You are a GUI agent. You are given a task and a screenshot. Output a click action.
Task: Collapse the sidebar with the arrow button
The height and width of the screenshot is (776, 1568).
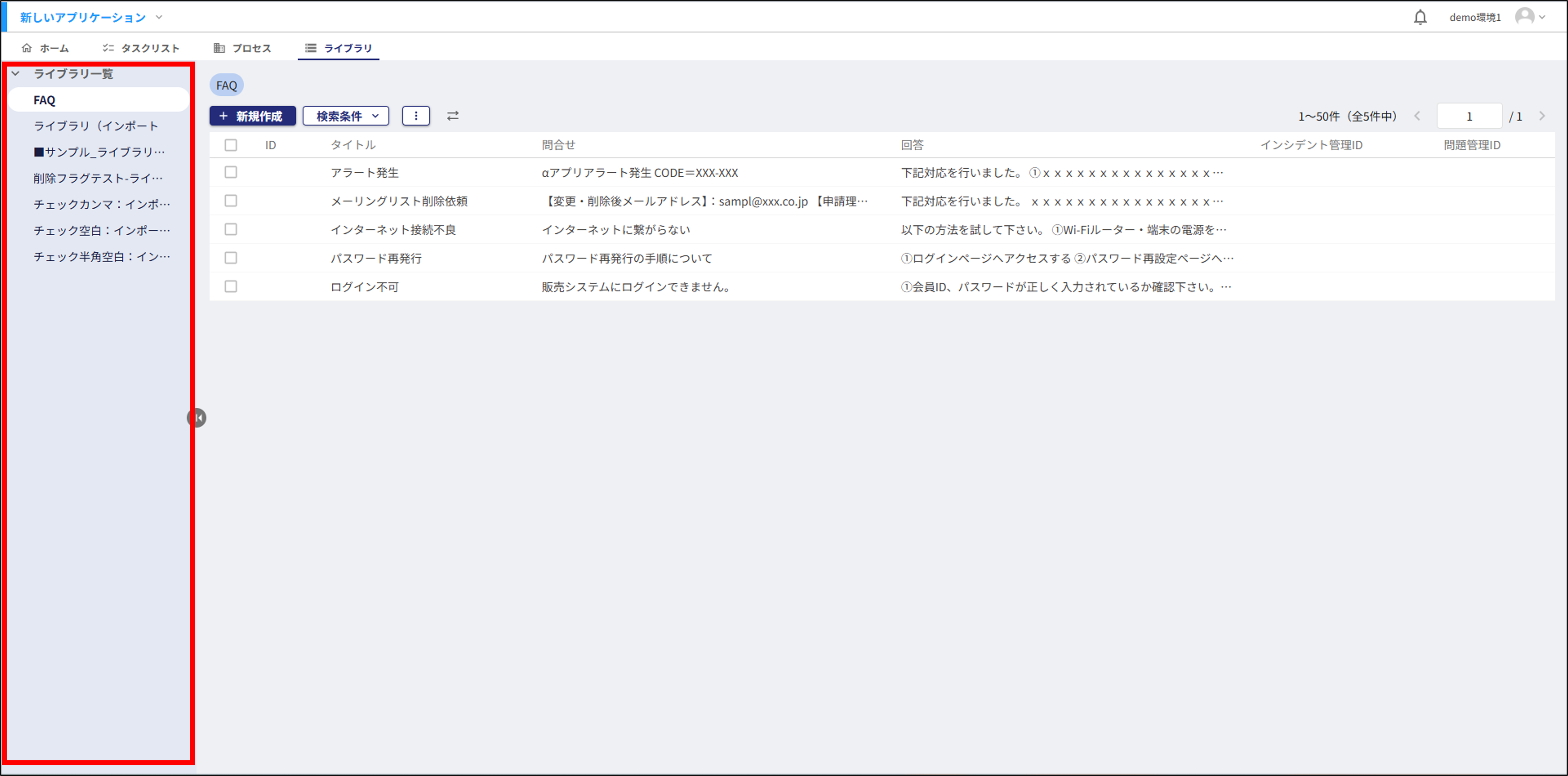(x=197, y=417)
